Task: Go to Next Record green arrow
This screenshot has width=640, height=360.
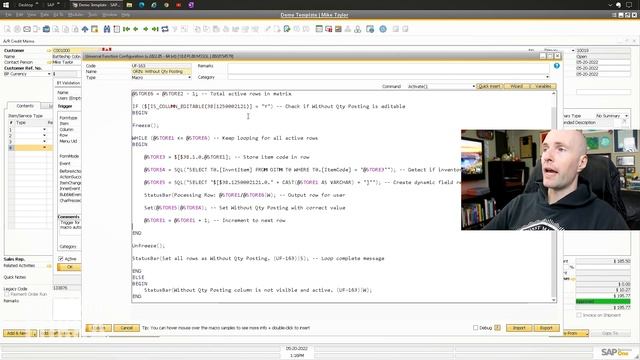Action: 146,29
